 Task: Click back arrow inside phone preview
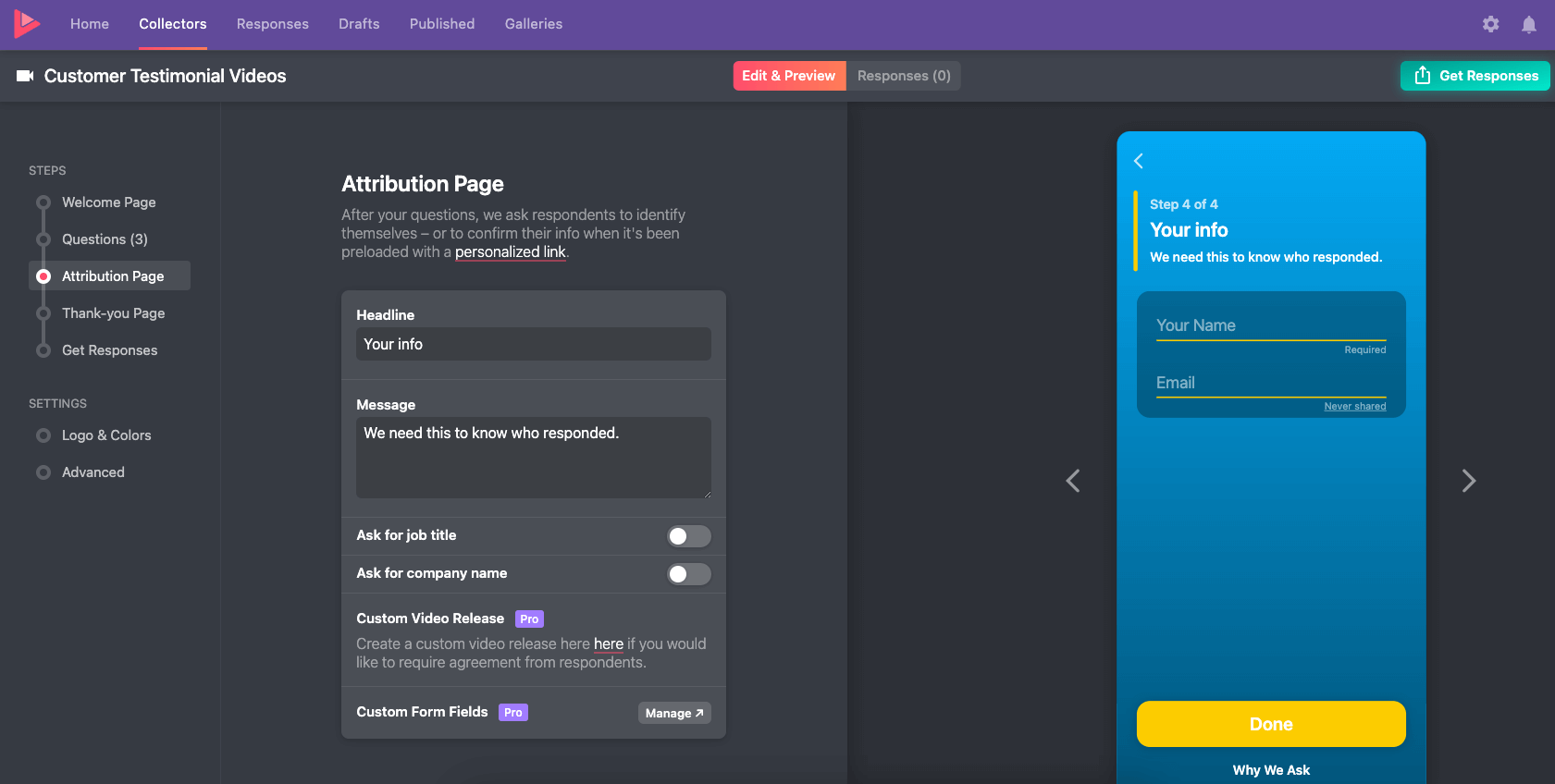1139,161
